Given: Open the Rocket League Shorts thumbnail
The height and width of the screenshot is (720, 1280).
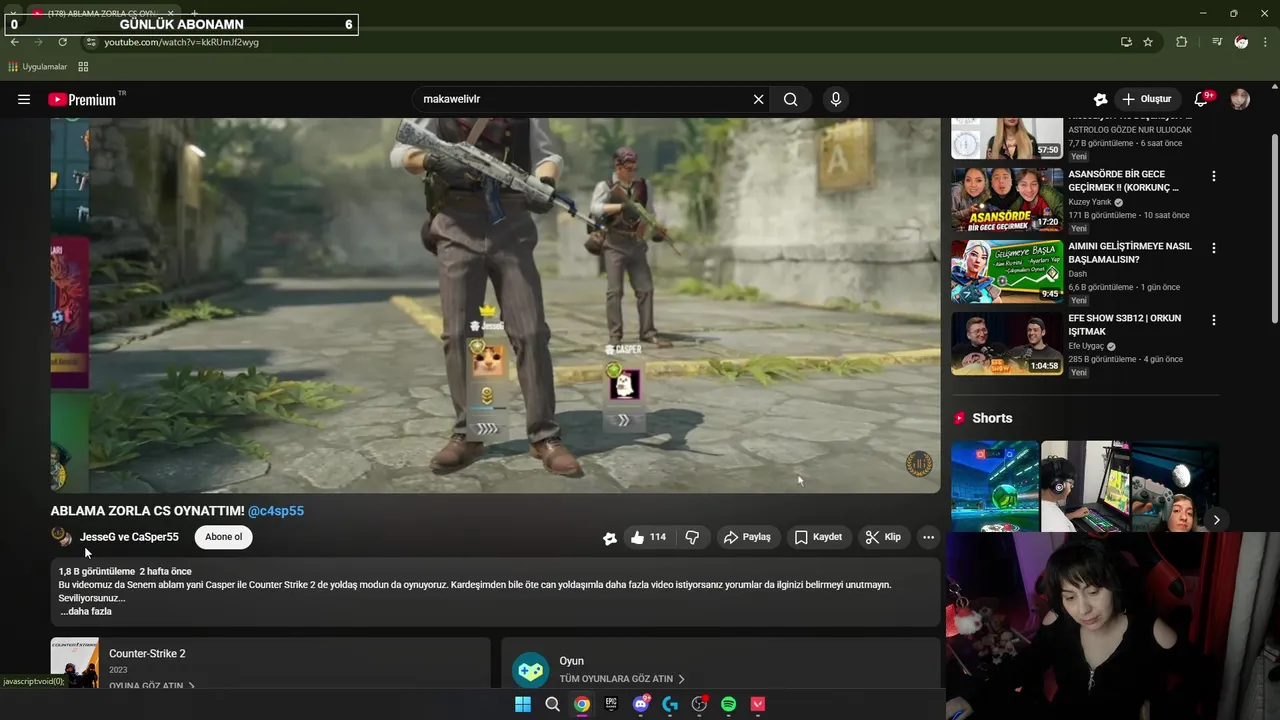Looking at the screenshot, I should click(x=995, y=486).
